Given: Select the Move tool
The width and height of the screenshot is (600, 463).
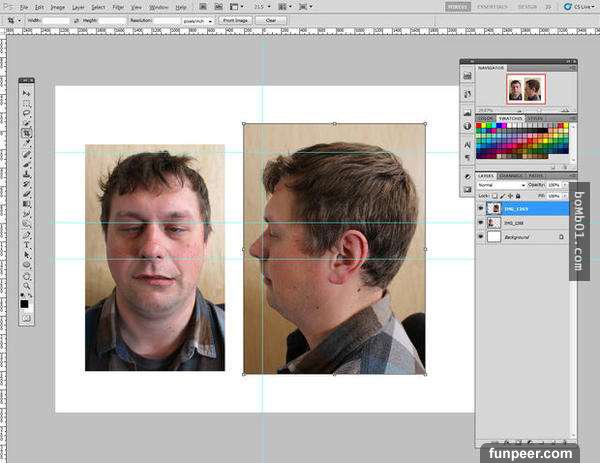Looking at the screenshot, I should click(27, 93).
